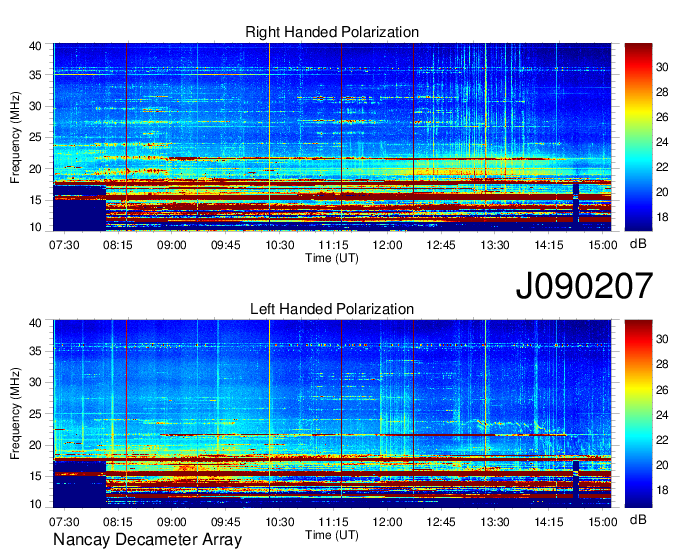Click the 20 dB mark on Left Handed colorbar
680x552 pixels.
pyautogui.click(x=662, y=465)
